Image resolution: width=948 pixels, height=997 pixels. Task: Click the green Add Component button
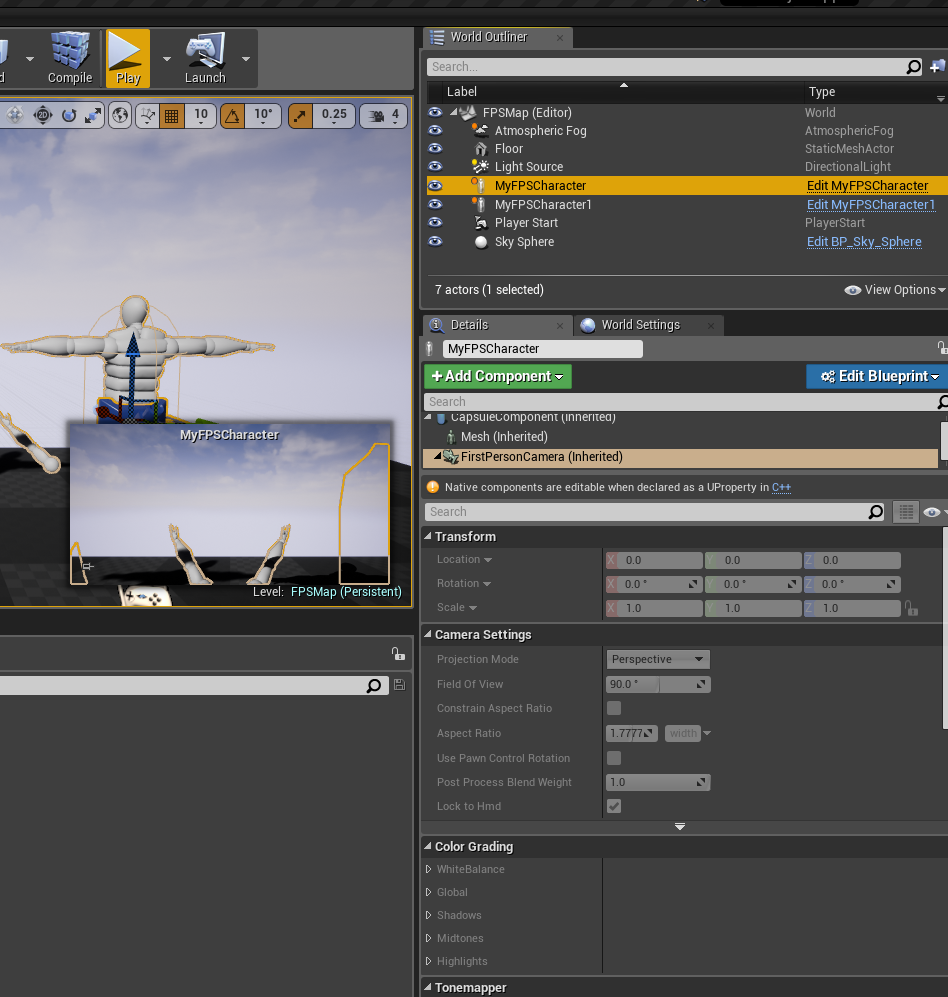pyautogui.click(x=498, y=376)
